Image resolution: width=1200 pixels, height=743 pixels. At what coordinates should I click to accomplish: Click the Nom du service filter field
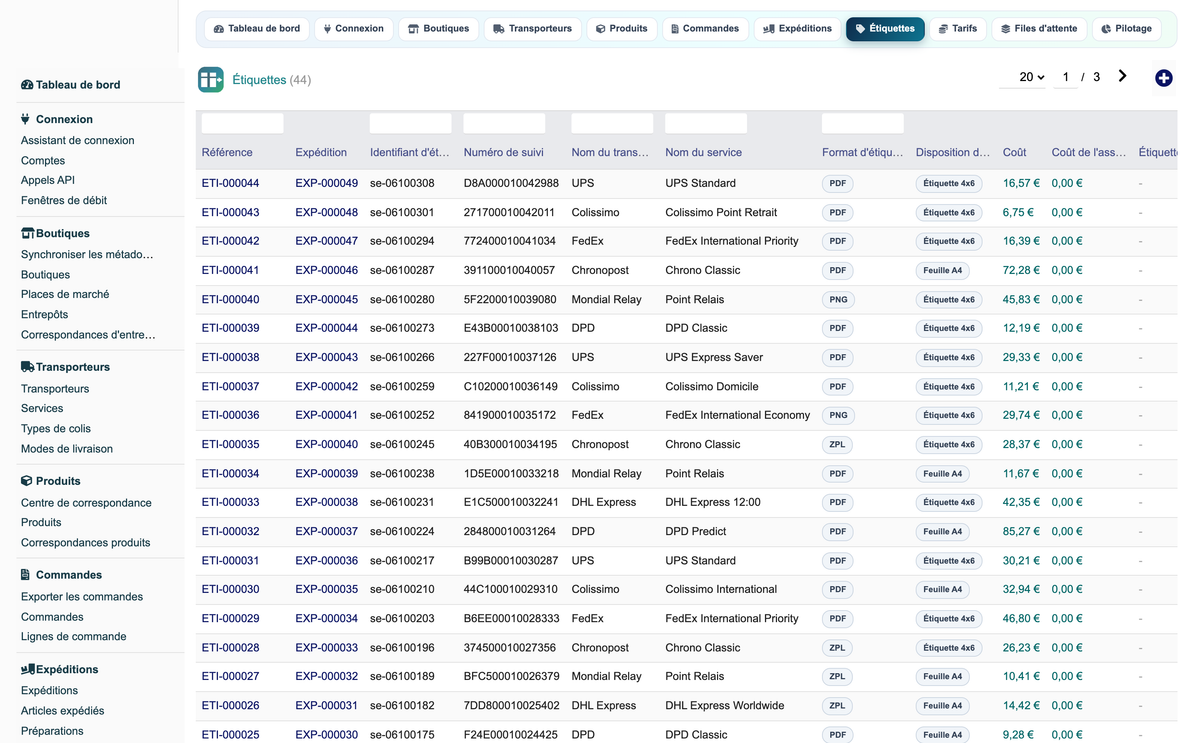click(706, 123)
